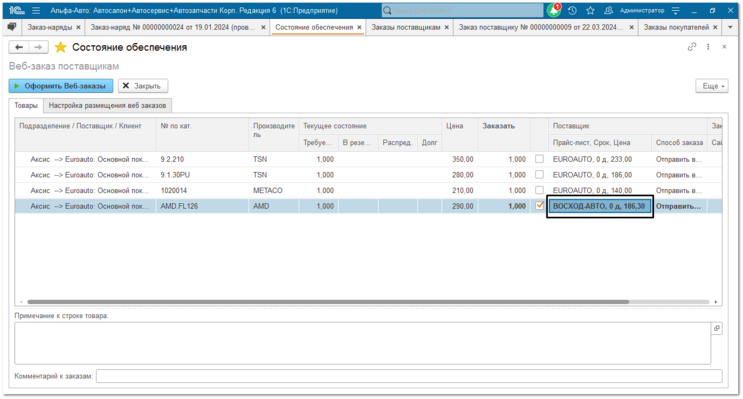Switch to Заказ-наряд № 0000000024 tab
The image size is (743, 399).
173,27
